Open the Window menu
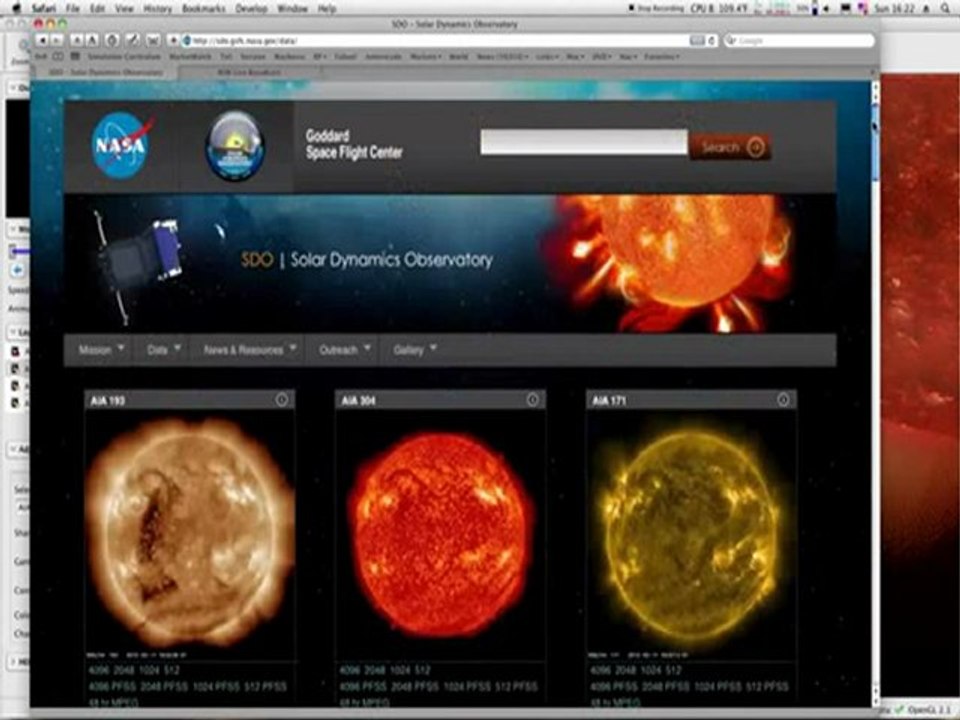Viewport: 960px width, 720px height. [x=292, y=9]
